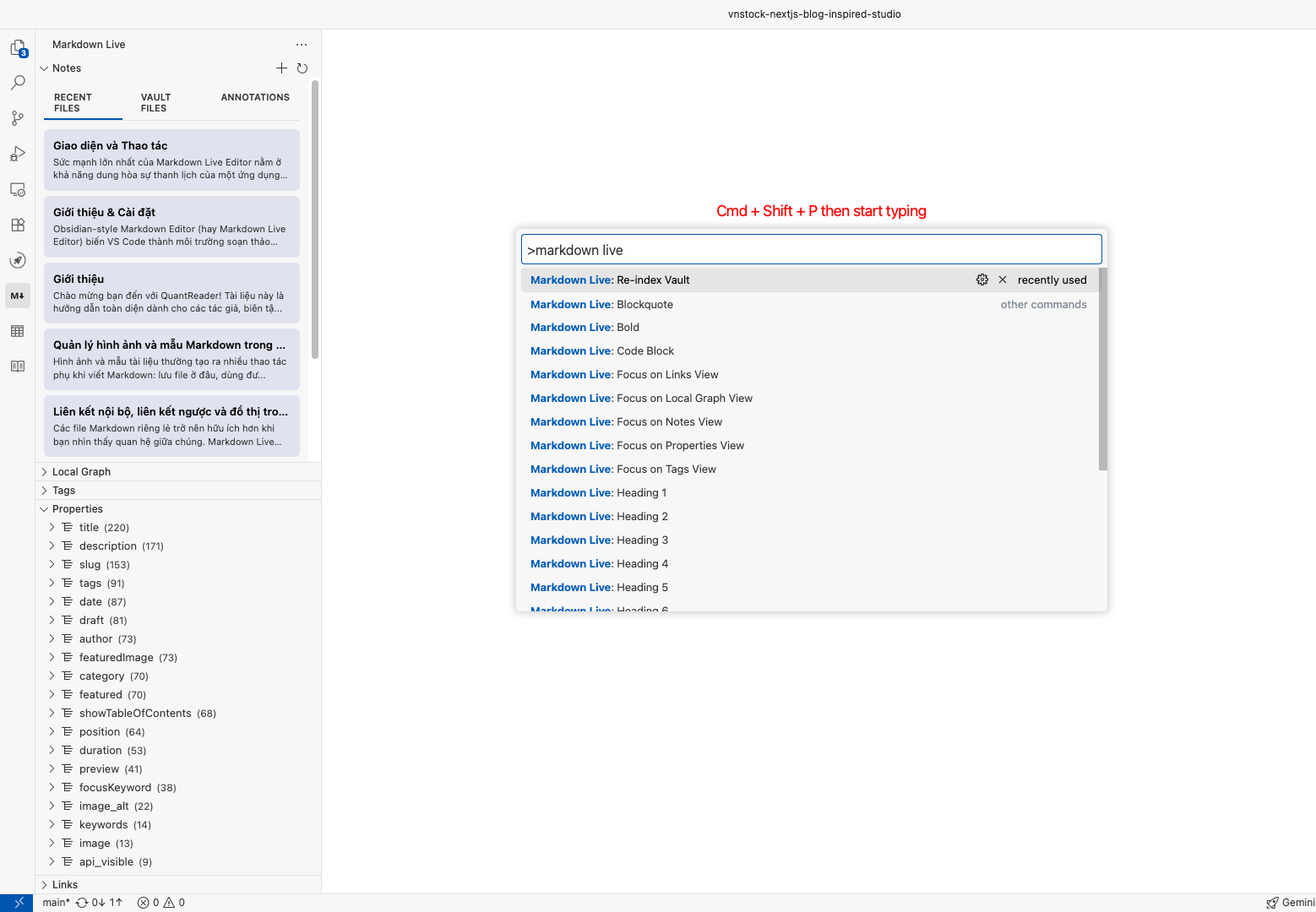1316x912 pixels.
Task: Open the book reader icon in activity bar
Action: pos(18,366)
